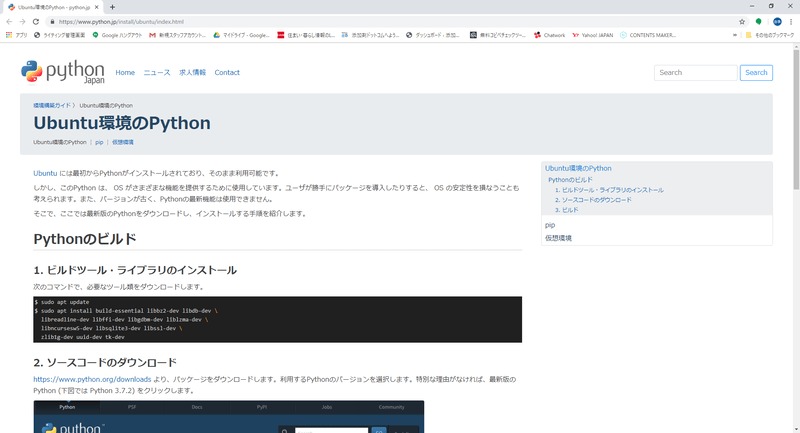Image resolution: width=800 pixels, height=433 pixels.
Task: Close the Ubuntu環境のPython browser tab
Action: [x=97, y=7]
